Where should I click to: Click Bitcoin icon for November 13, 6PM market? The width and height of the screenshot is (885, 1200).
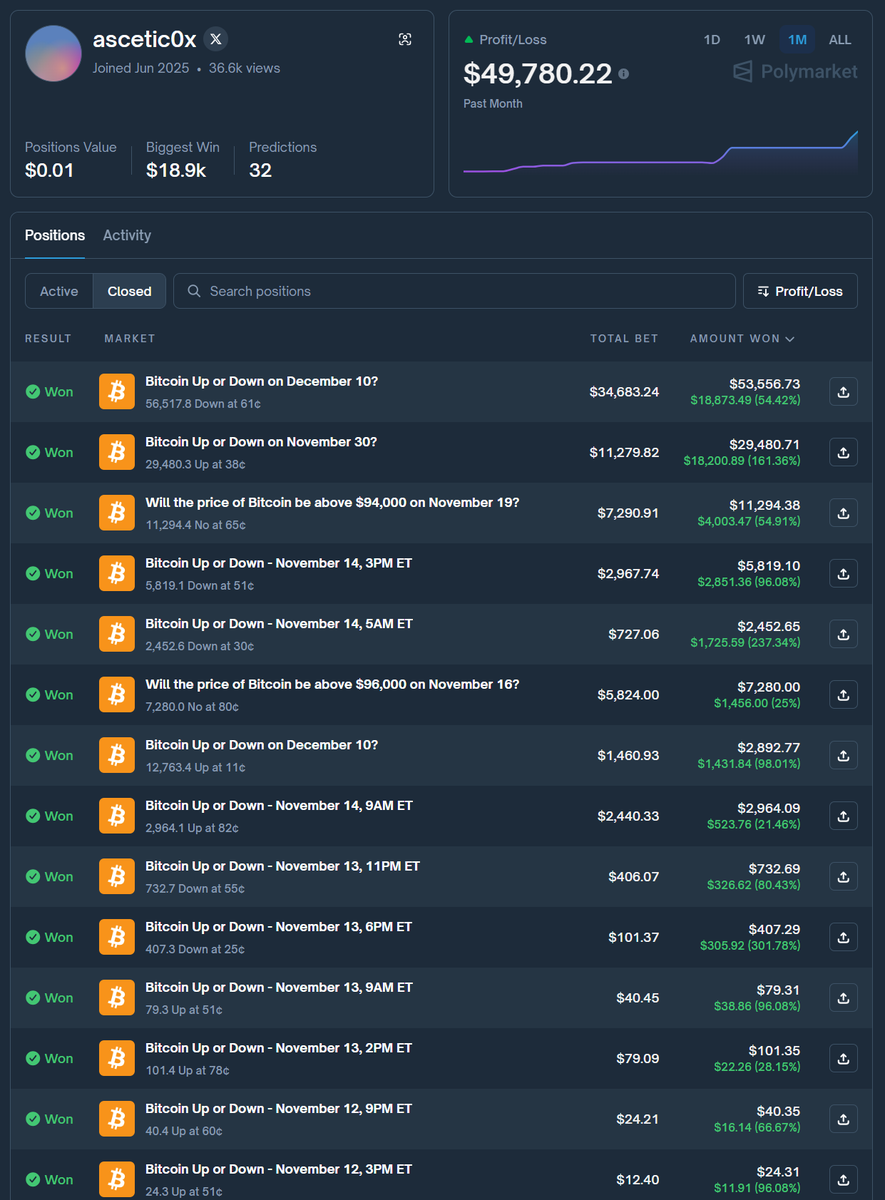pyautogui.click(x=117, y=937)
